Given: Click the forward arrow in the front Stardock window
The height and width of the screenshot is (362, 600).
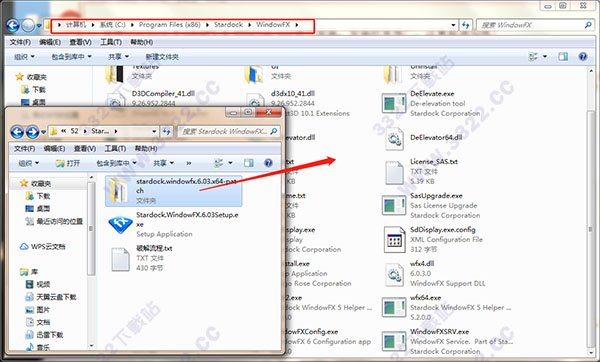Looking at the screenshot, I should 32,132.
